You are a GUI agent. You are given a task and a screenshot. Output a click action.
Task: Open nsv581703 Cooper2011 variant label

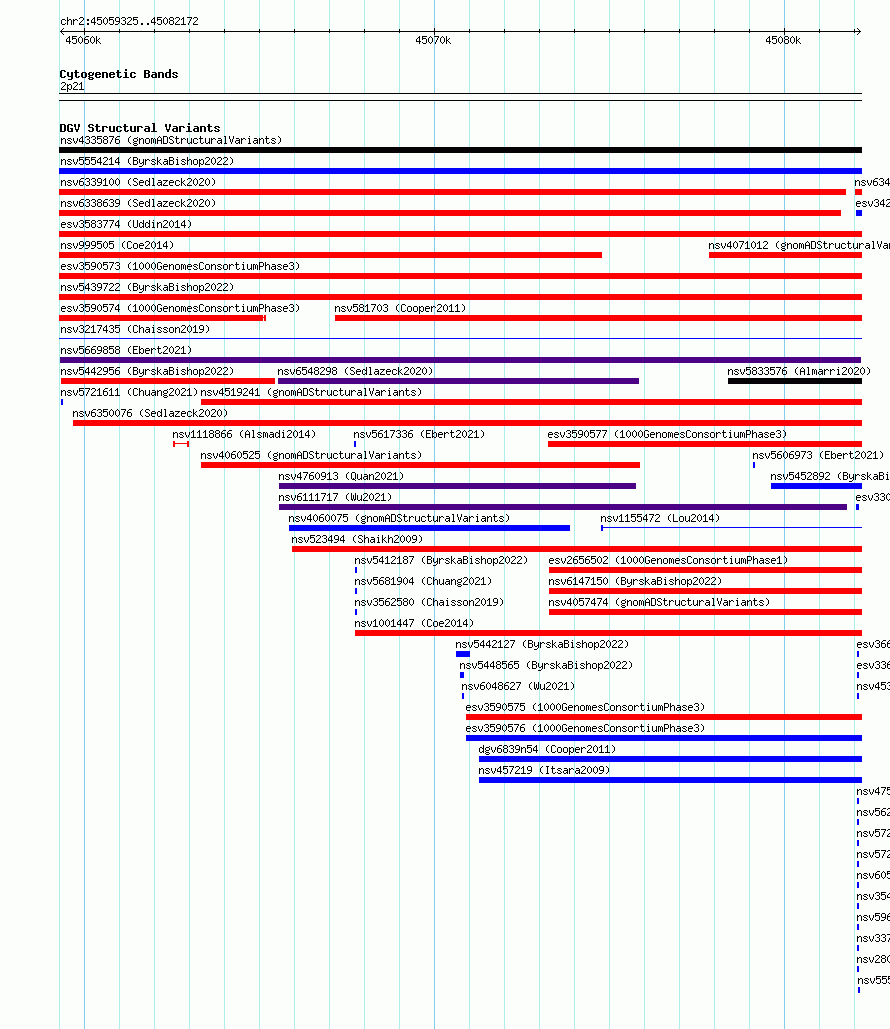[x=400, y=308]
